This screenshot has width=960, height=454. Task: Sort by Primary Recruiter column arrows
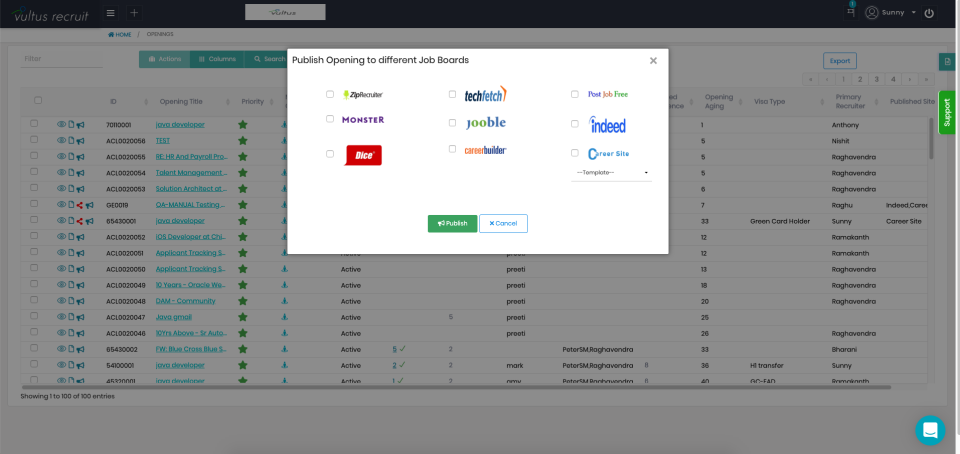tap(879, 102)
